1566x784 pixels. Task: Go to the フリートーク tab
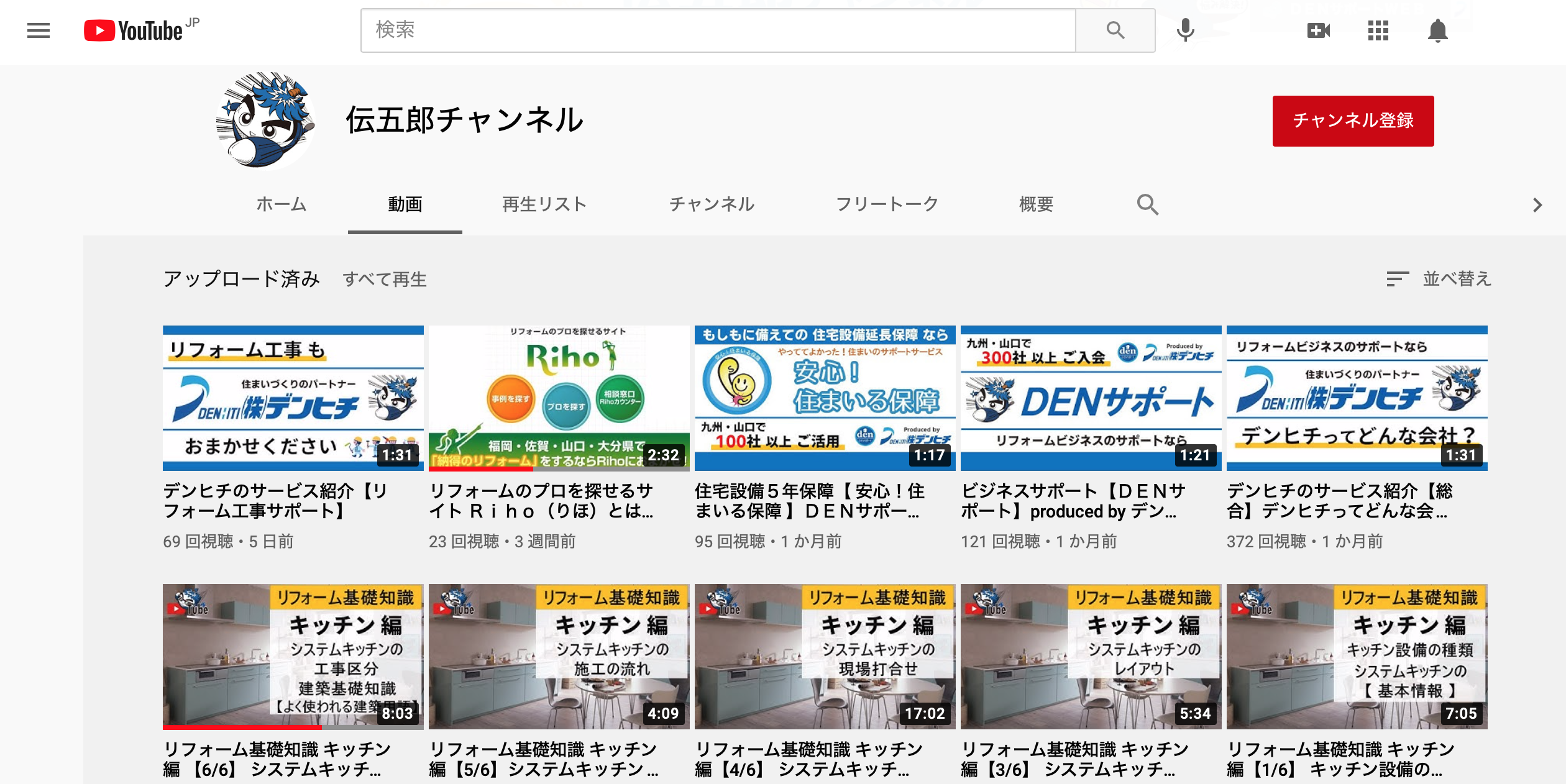(887, 204)
